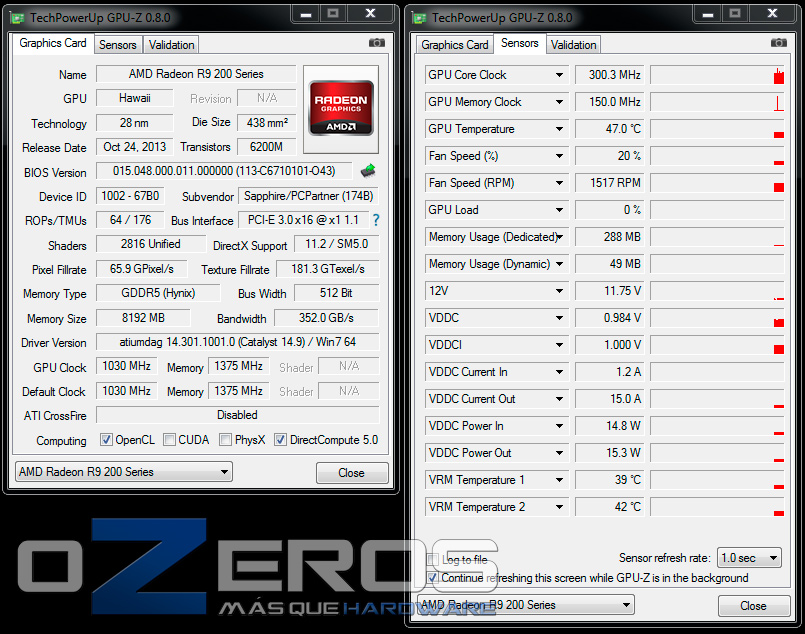Click the camera screenshot icon in Graphics Card window
Viewport: 805px width, 634px height.
377,43
